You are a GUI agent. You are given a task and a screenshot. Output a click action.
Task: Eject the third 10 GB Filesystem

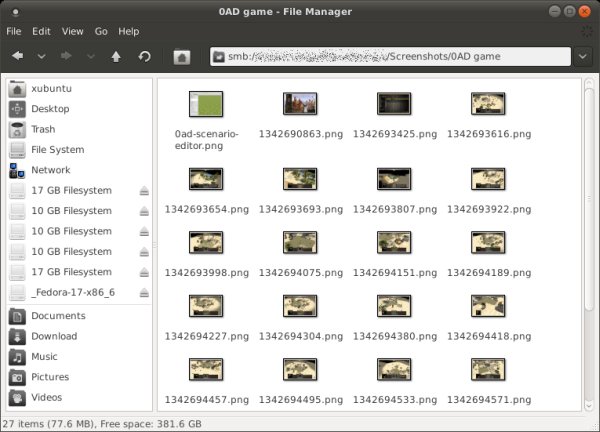pyautogui.click(x=144, y=252)
